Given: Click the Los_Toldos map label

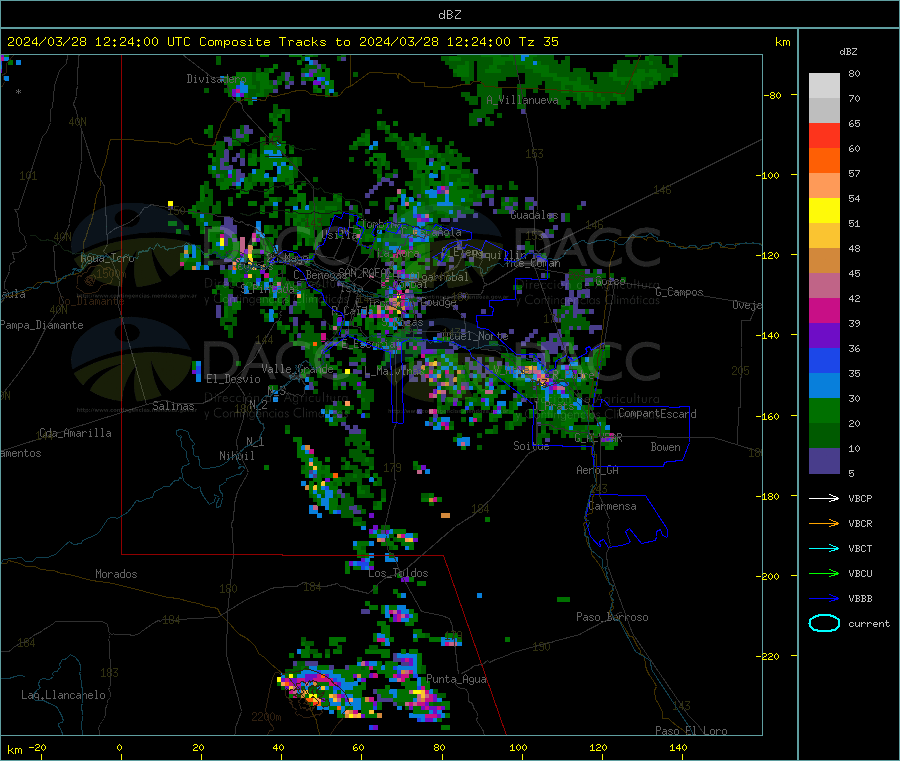Looking at the screenshot, I should point(398,573).
